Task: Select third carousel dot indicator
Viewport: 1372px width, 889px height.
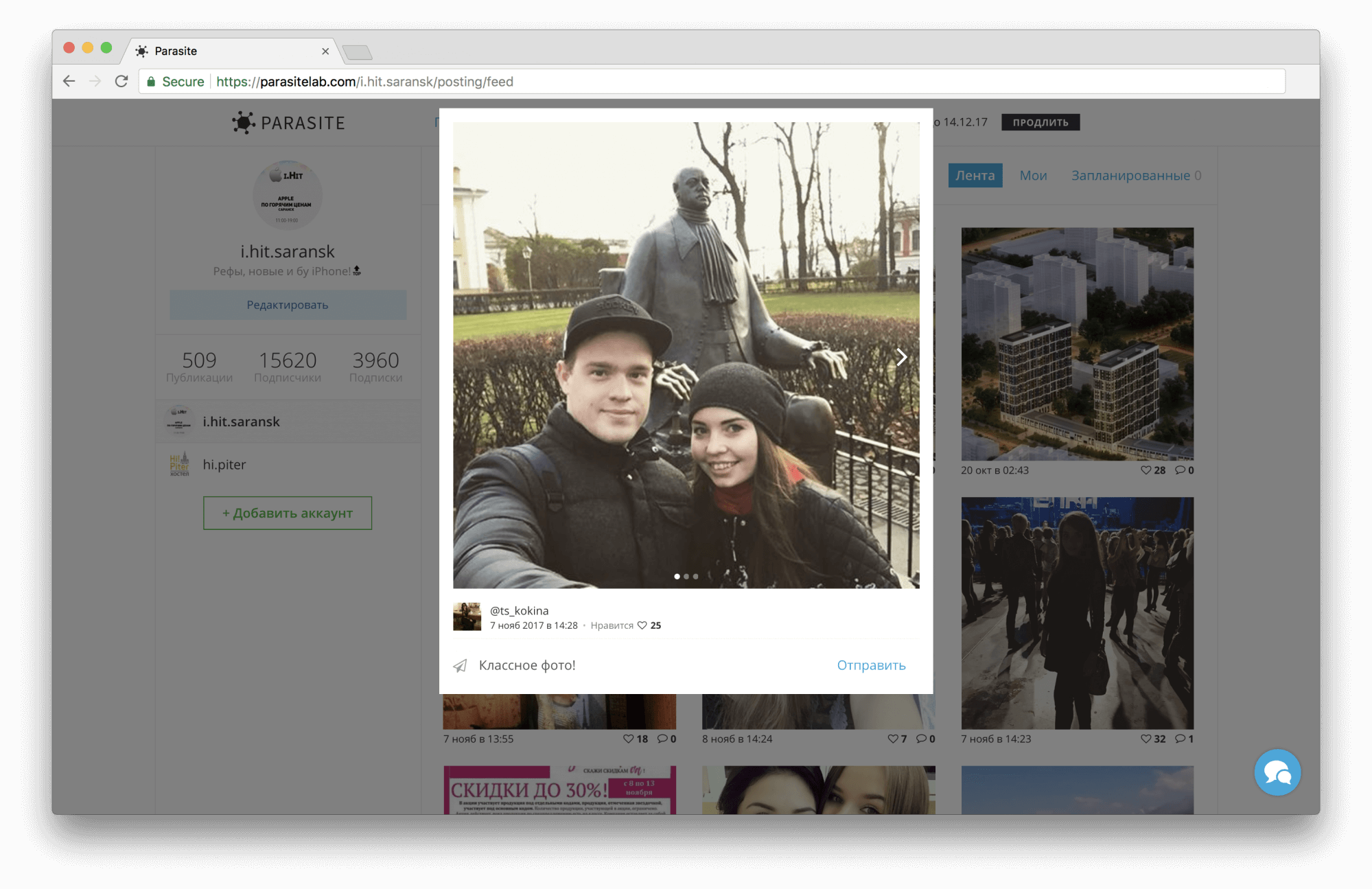Action: 695,577
